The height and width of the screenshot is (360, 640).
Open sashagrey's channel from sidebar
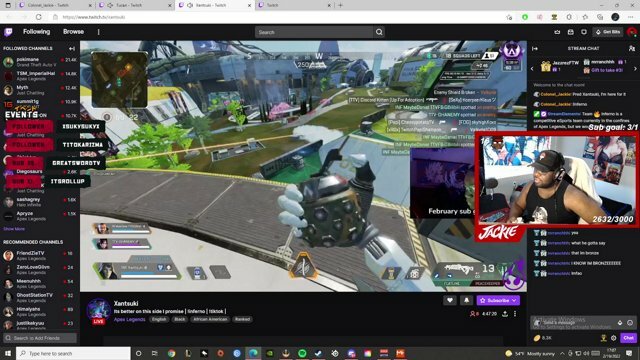pos(40,202)
